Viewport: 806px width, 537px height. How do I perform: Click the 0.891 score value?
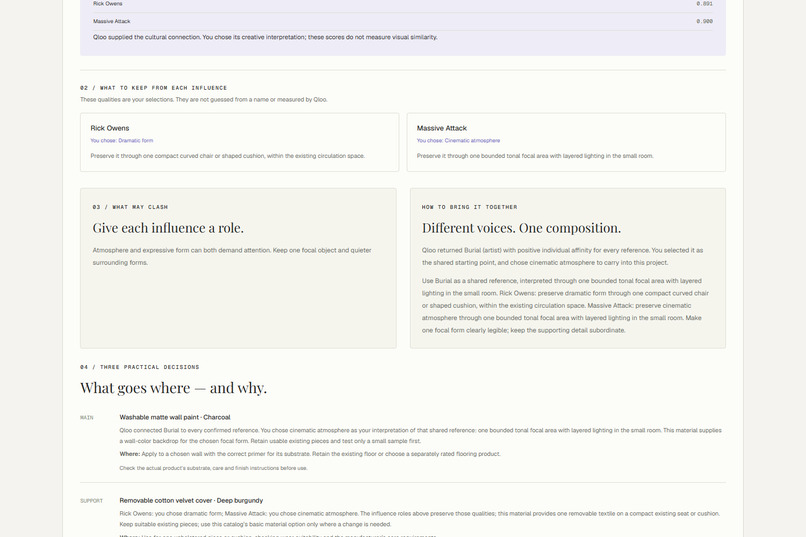(704, 4)
